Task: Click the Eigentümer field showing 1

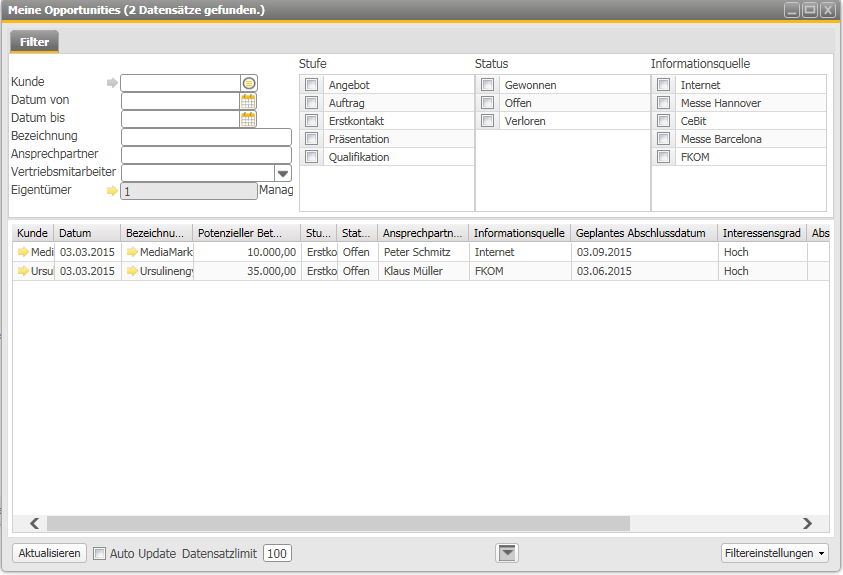Action: tap(189, 191)
